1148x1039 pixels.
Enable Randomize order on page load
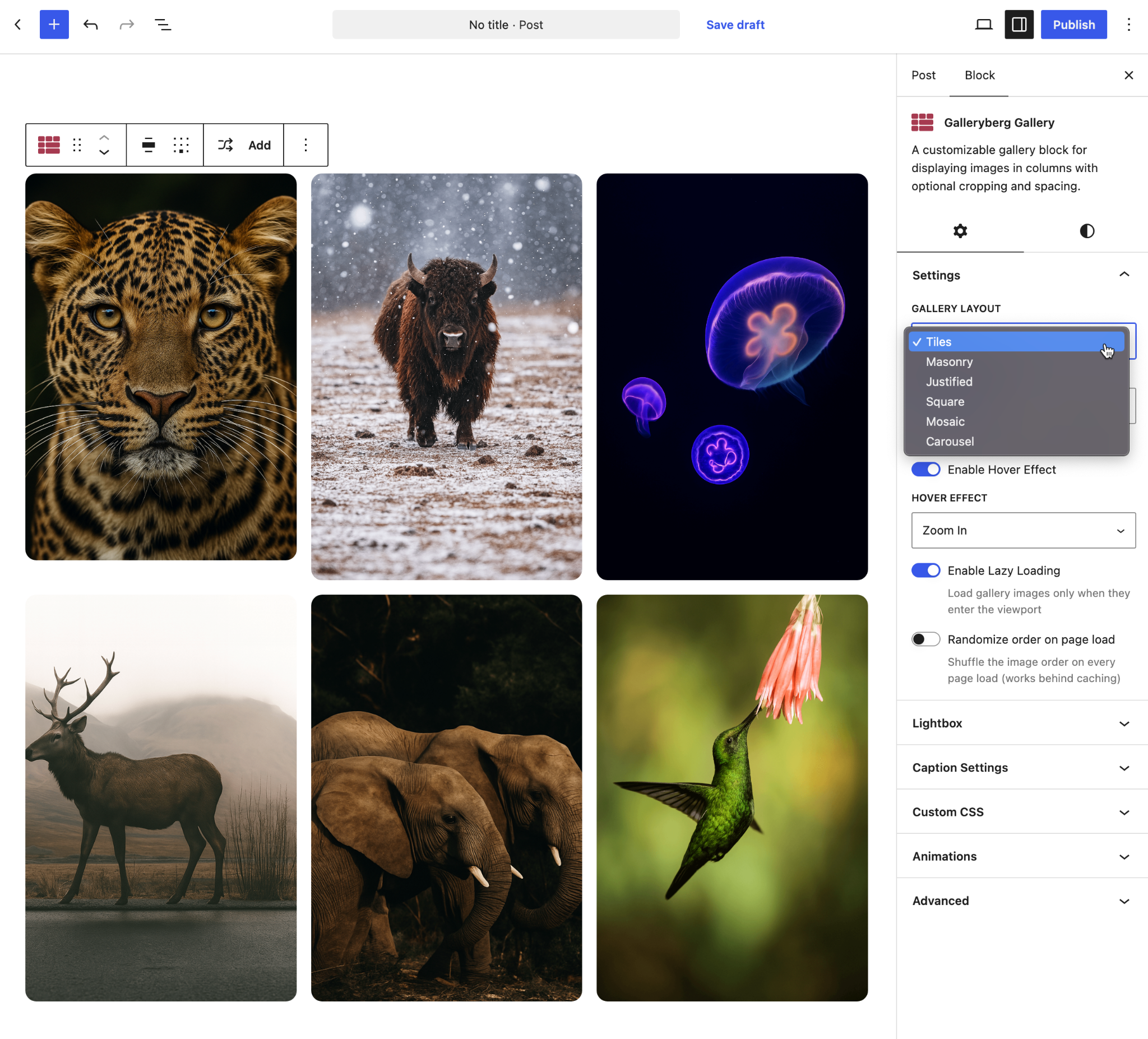[925, 639]
